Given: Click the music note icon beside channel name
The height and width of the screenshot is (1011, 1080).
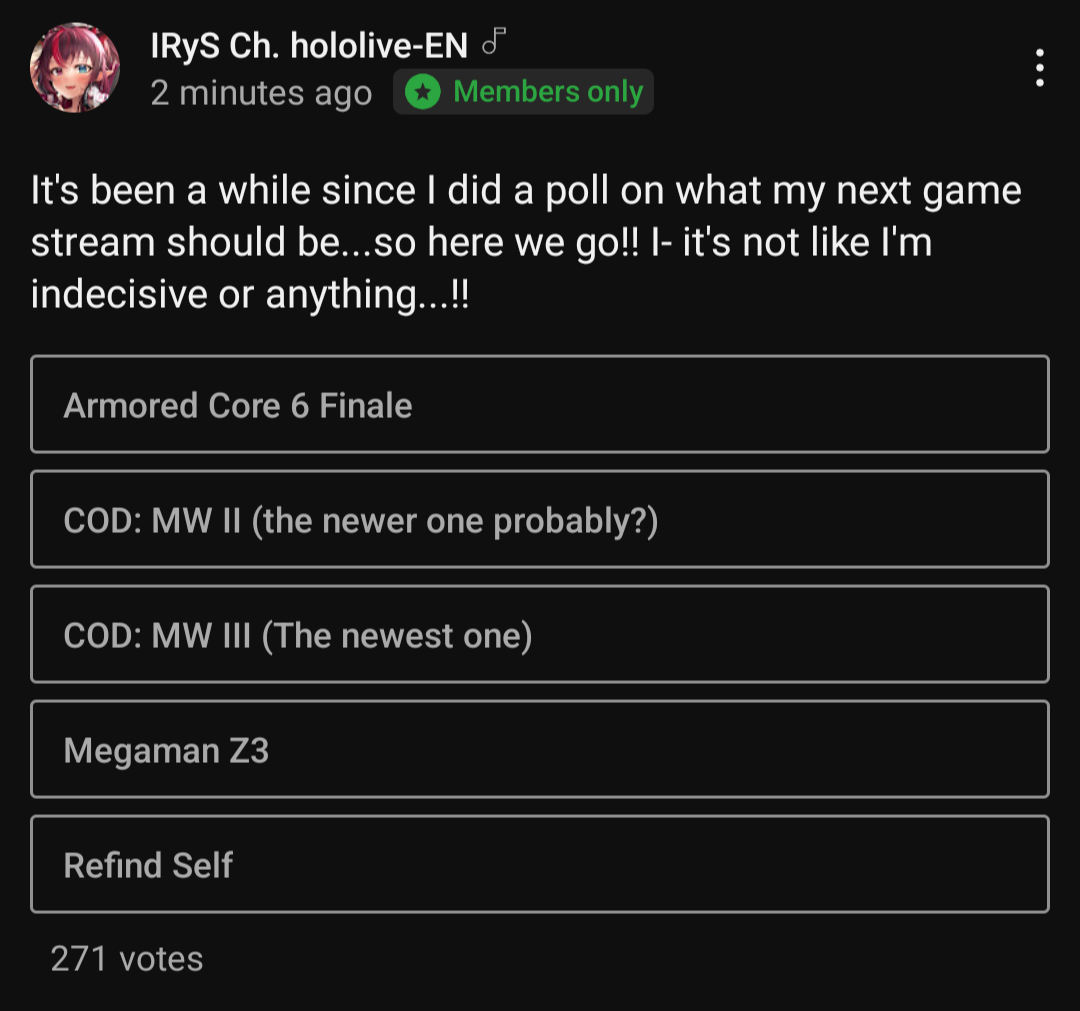Looking at the screenshot, I should click(494, 41).
